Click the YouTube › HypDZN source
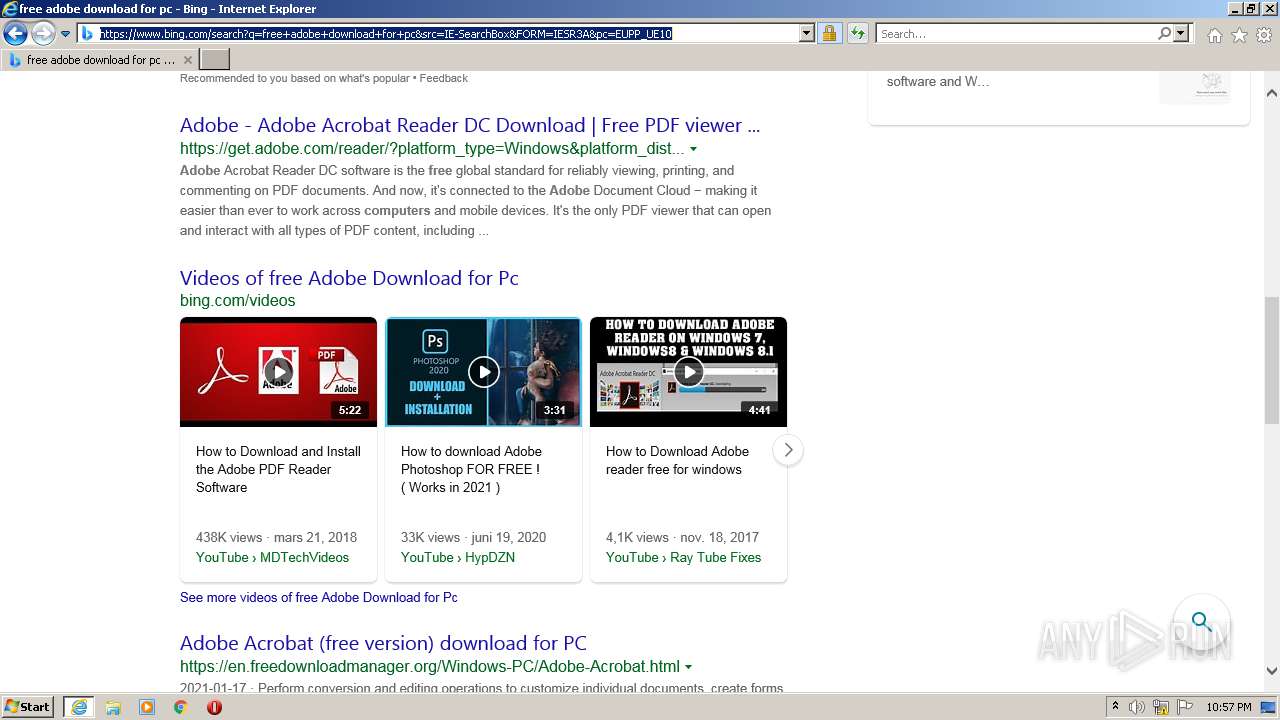Image resolution: width=1280 pixels, height=720 pixels. tap(458, 557)
